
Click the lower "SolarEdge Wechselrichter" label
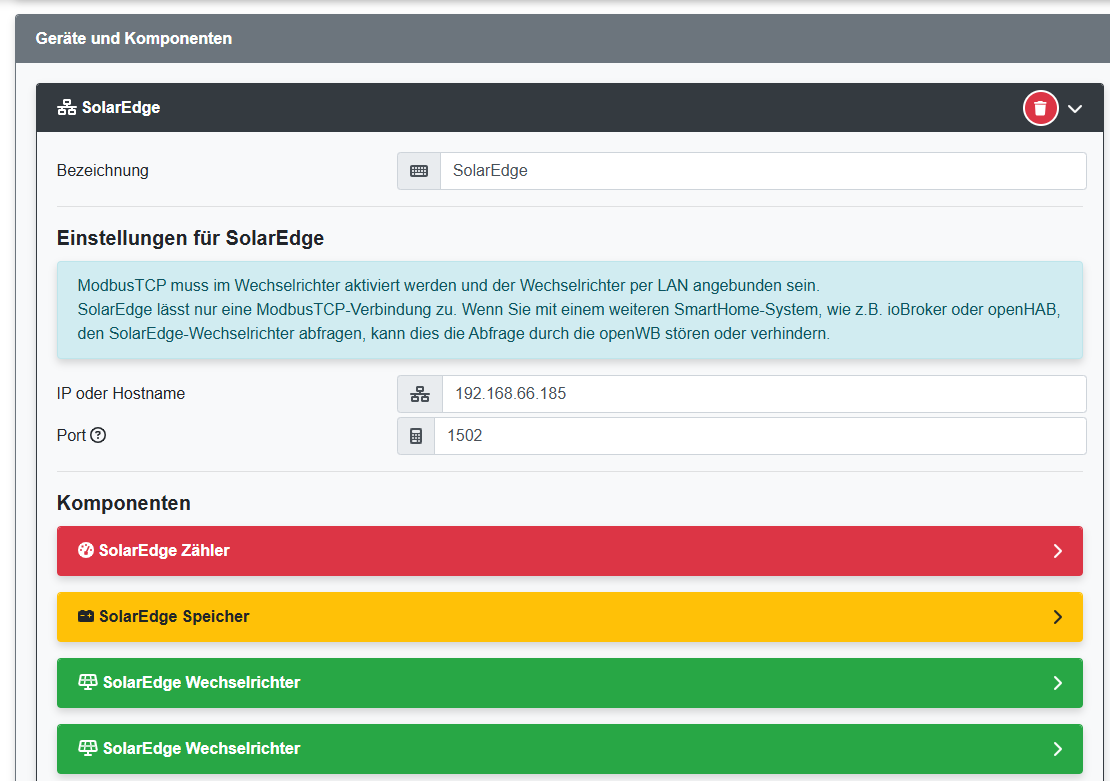202,748
